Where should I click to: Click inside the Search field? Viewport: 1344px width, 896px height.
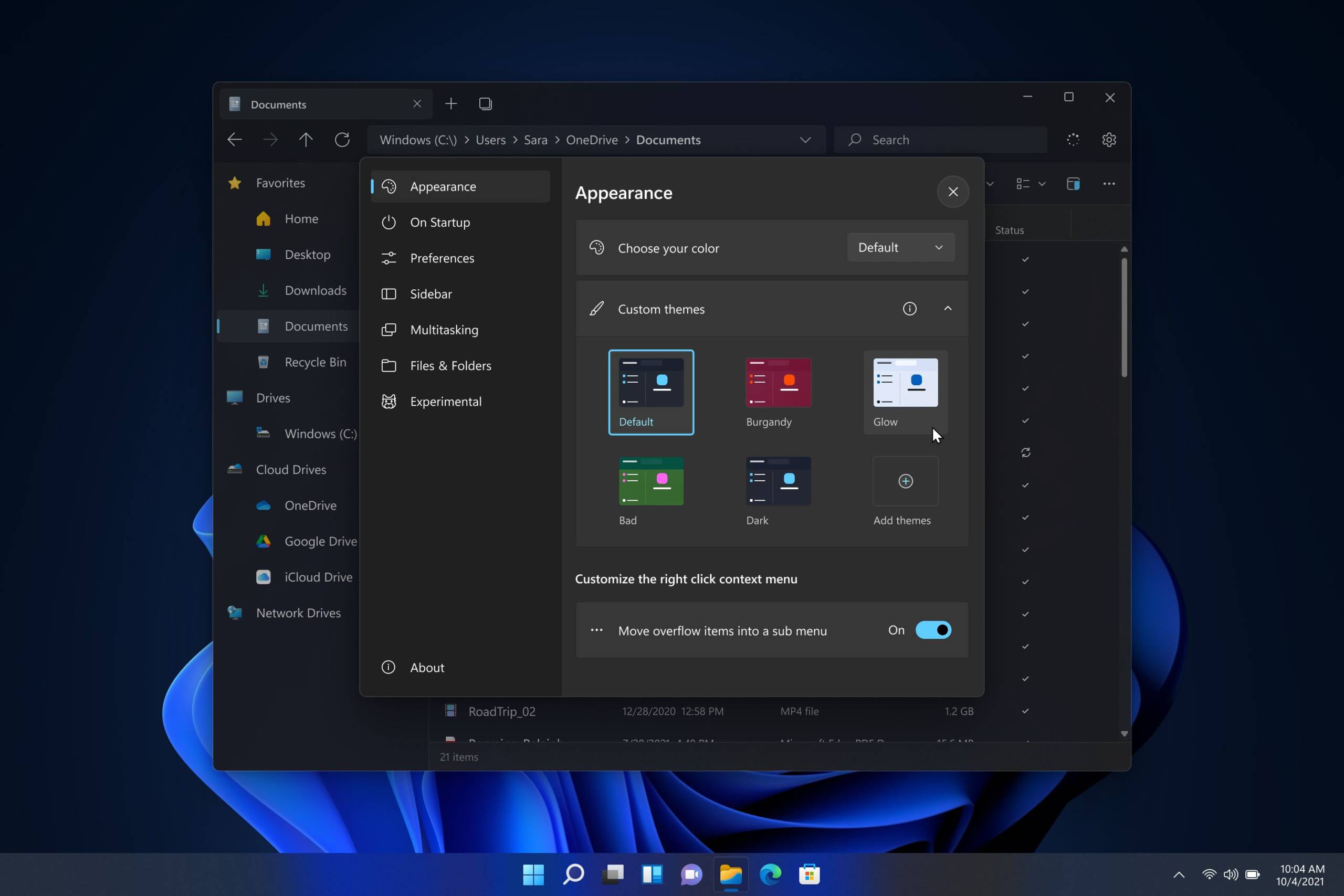[x=940, y=140]
